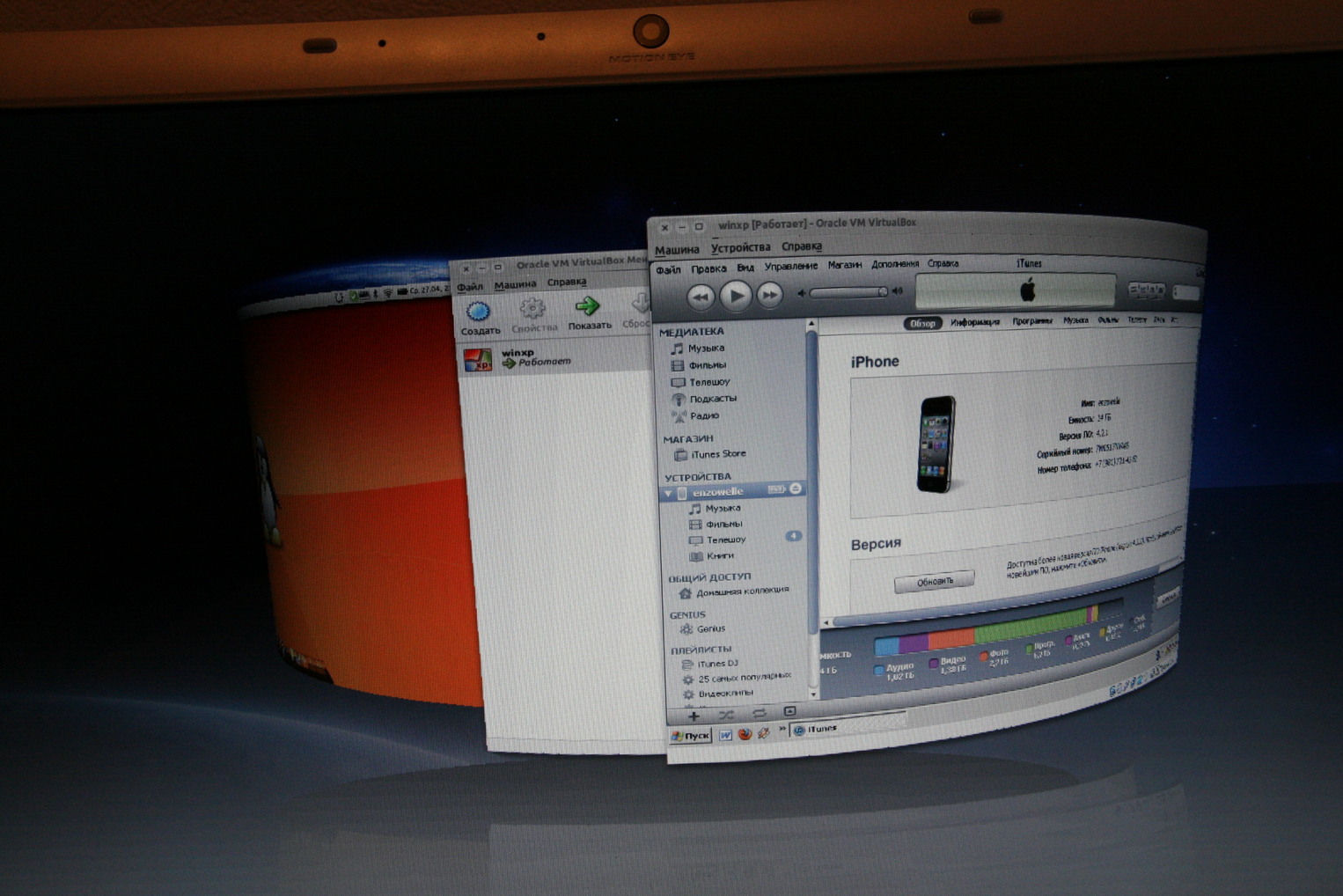Click the orange Фото capacity legend swatch
The image size is (1343, 896).
point(983,657)
